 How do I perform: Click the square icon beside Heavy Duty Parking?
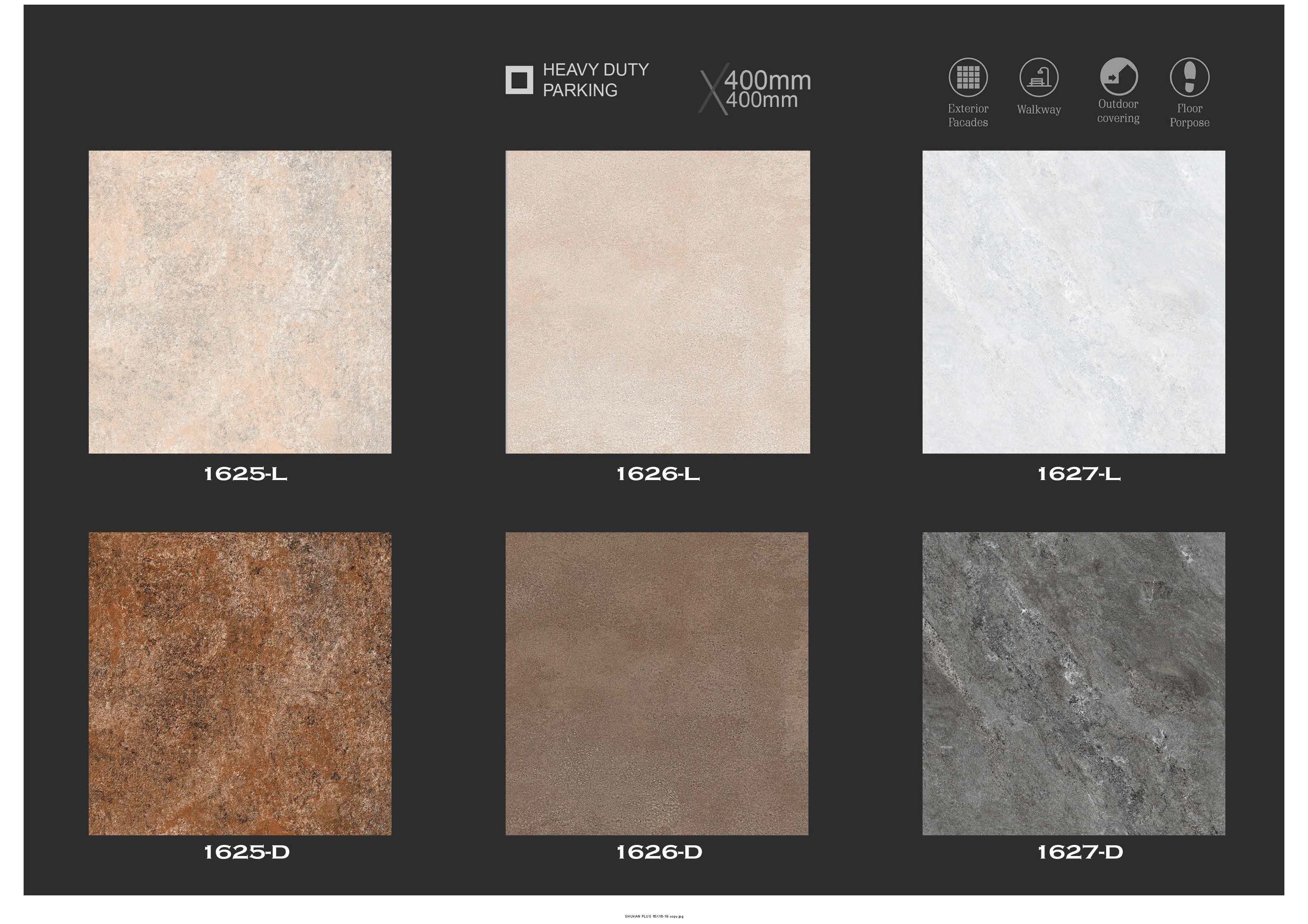point(519,80)
